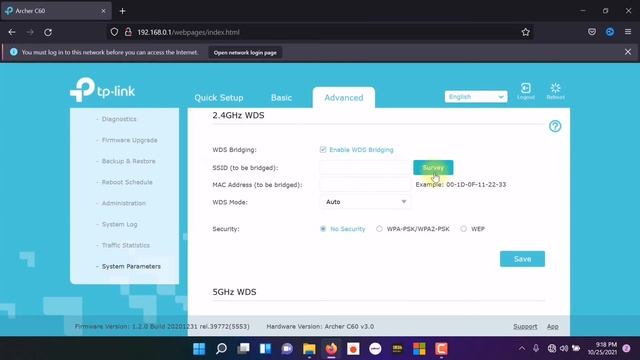
Task: Click the Survey button
Action: coord(433,167)
